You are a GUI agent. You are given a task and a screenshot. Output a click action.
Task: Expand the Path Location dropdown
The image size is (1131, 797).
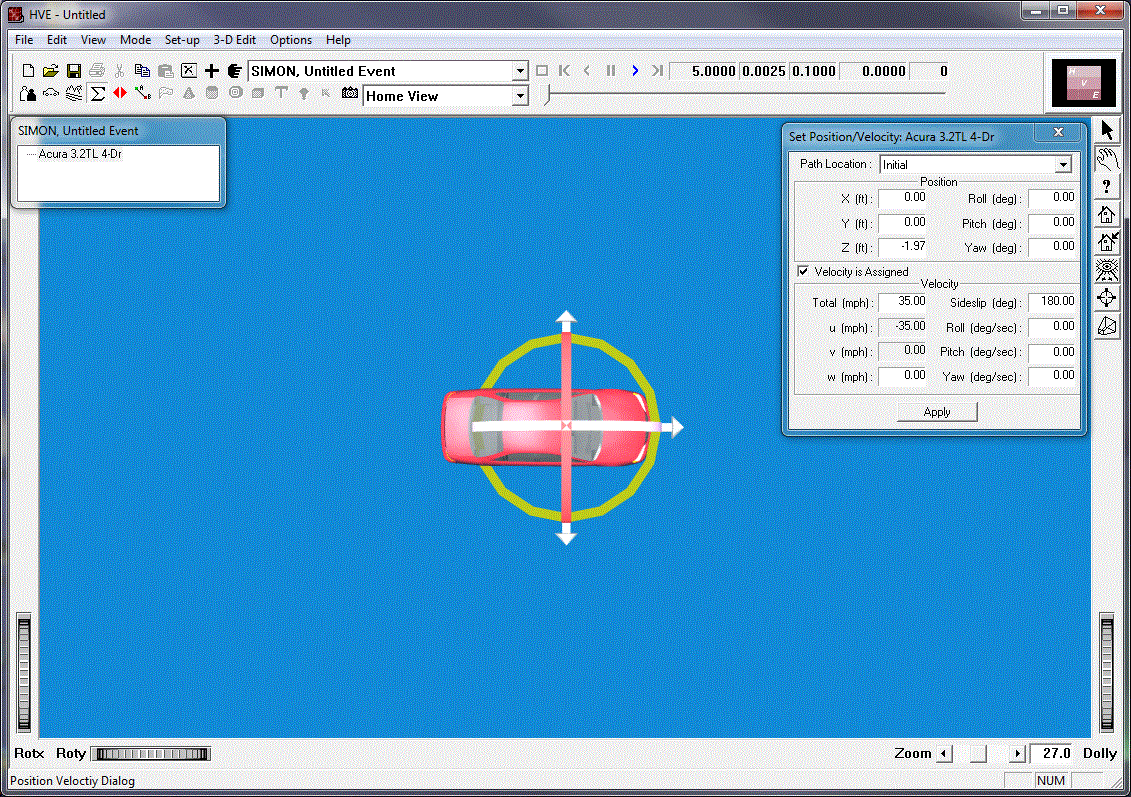pyautogui.click(x=1063, y=165)
